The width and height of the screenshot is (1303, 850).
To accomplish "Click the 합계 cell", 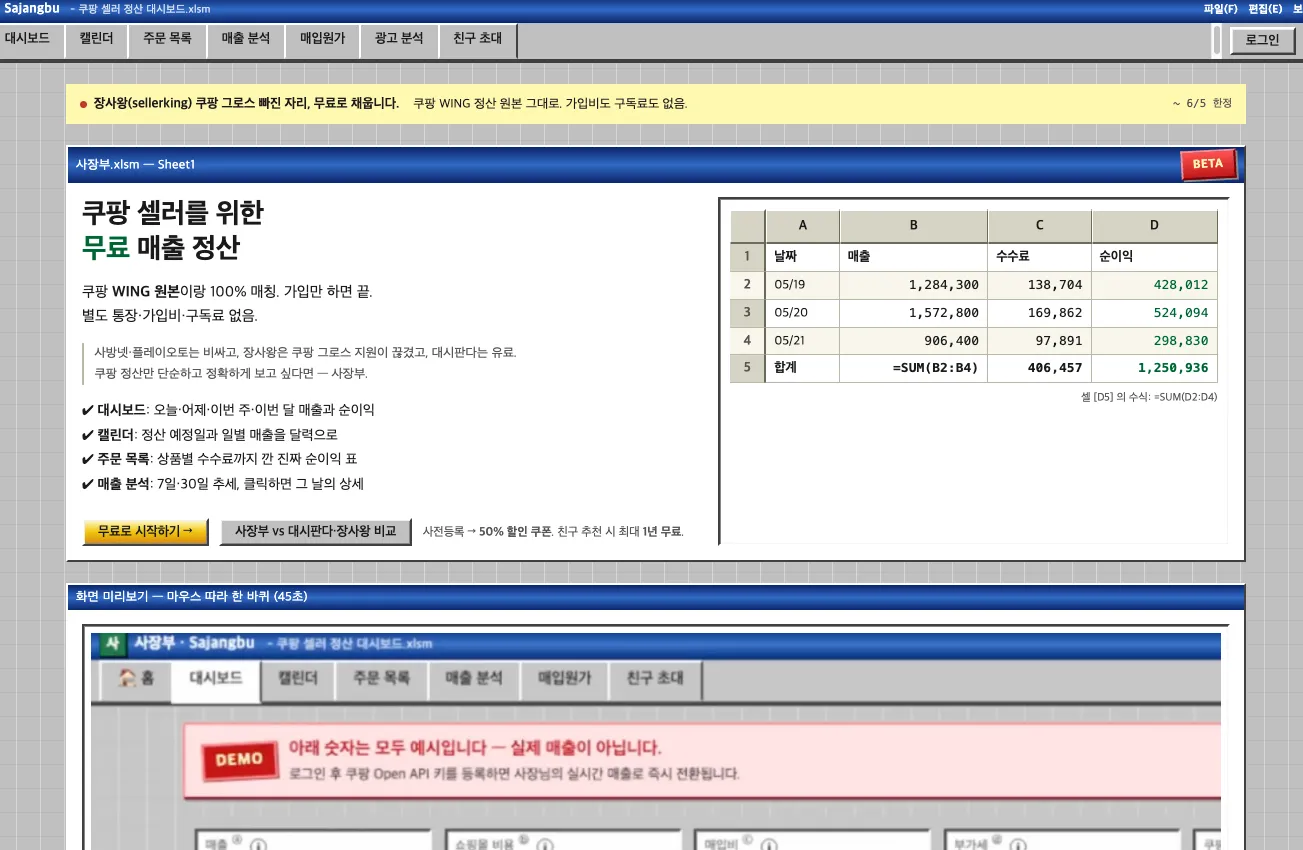I will click(802, 368).
